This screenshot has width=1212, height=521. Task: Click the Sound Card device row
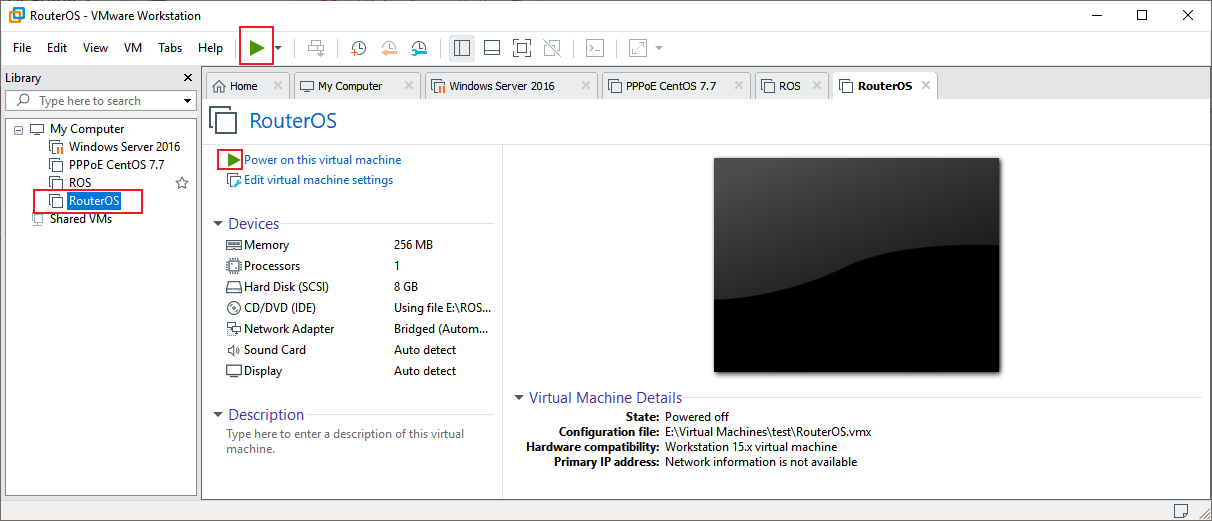[x=358, y=350]
